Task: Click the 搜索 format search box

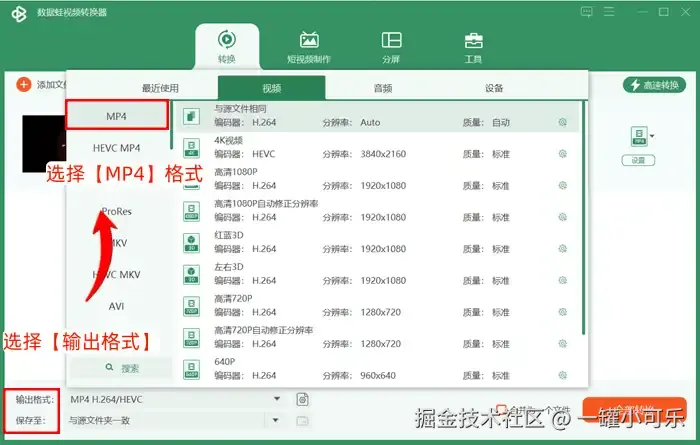Action: [x=121, y=368]
